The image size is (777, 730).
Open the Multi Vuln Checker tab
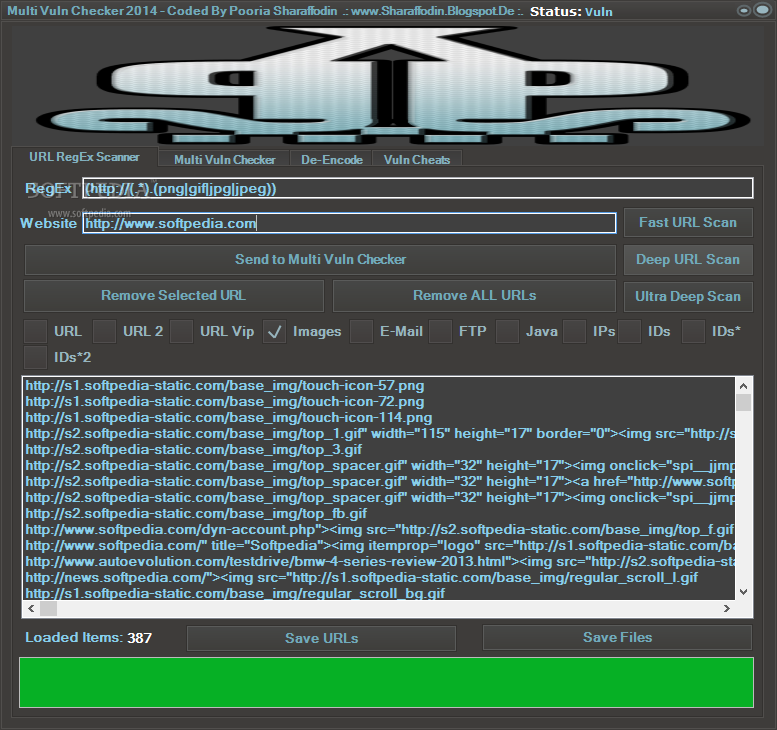pyautogui.click(x=224, y=160)
